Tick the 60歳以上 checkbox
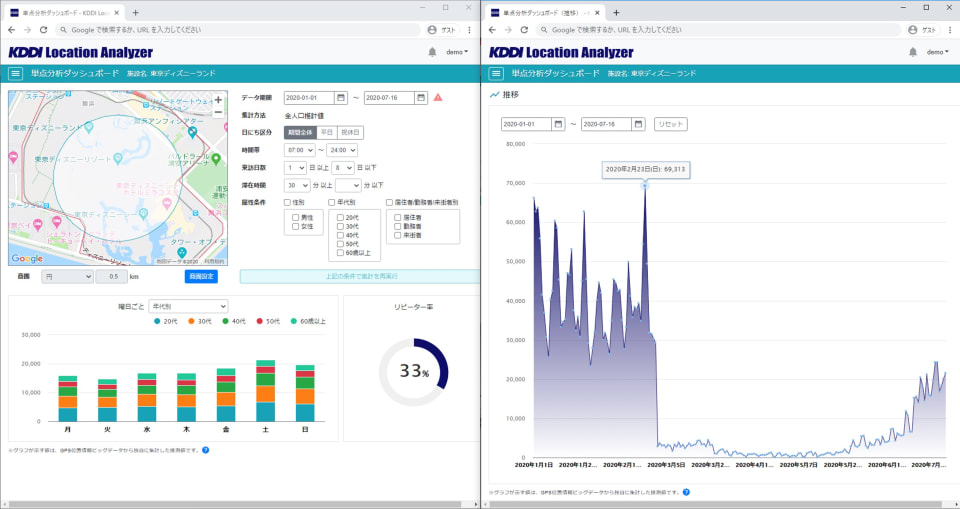Image resolution: width=960 pixels, height=509 pixels. coord(340,253)
